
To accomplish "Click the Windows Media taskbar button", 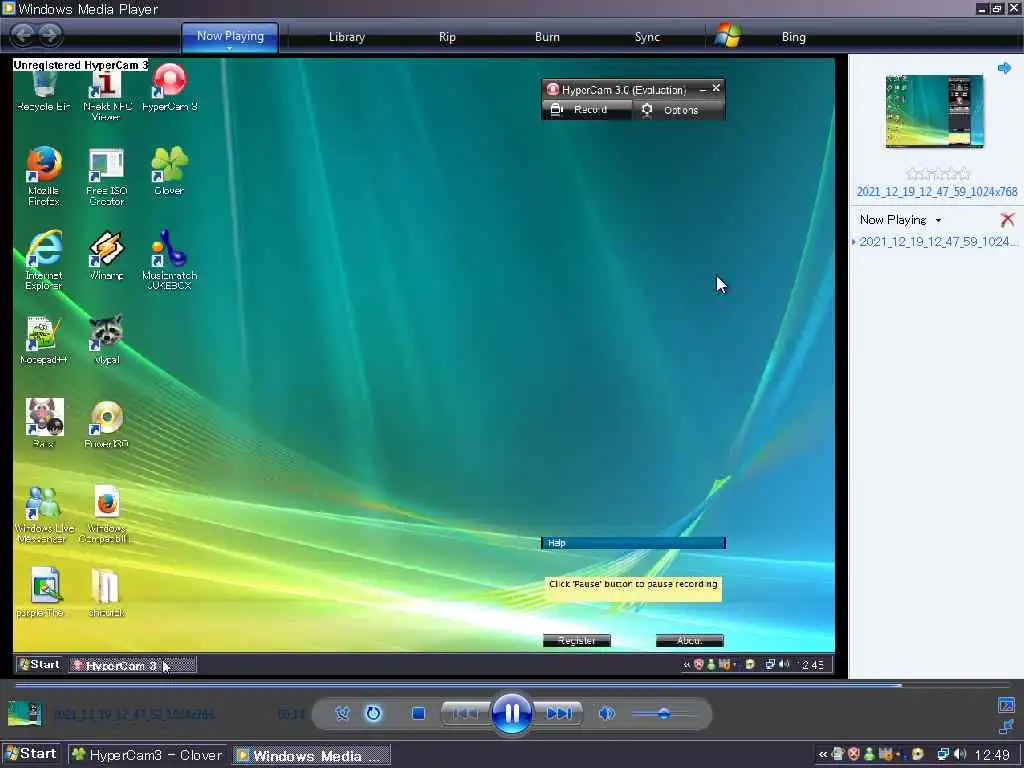I will click(311, 756).
